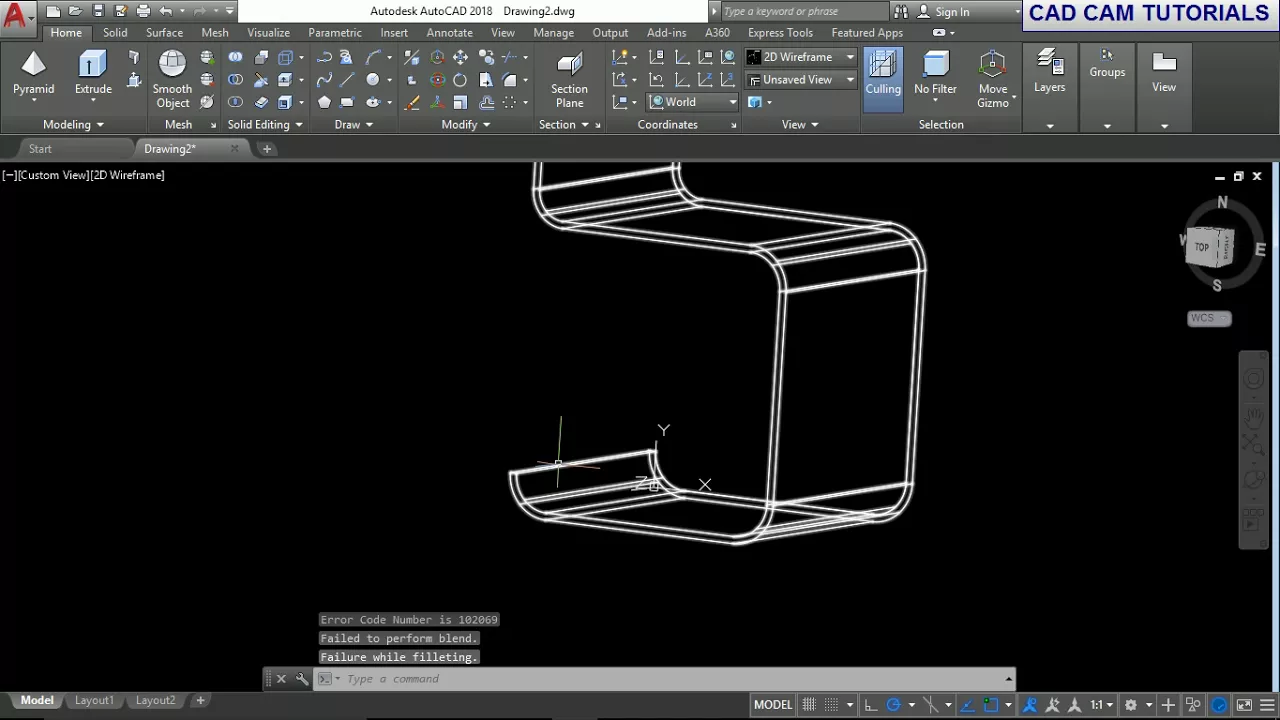Click the Clean Screen icon
This screenshot has width=1280, height=720.
click(1243, 705)
